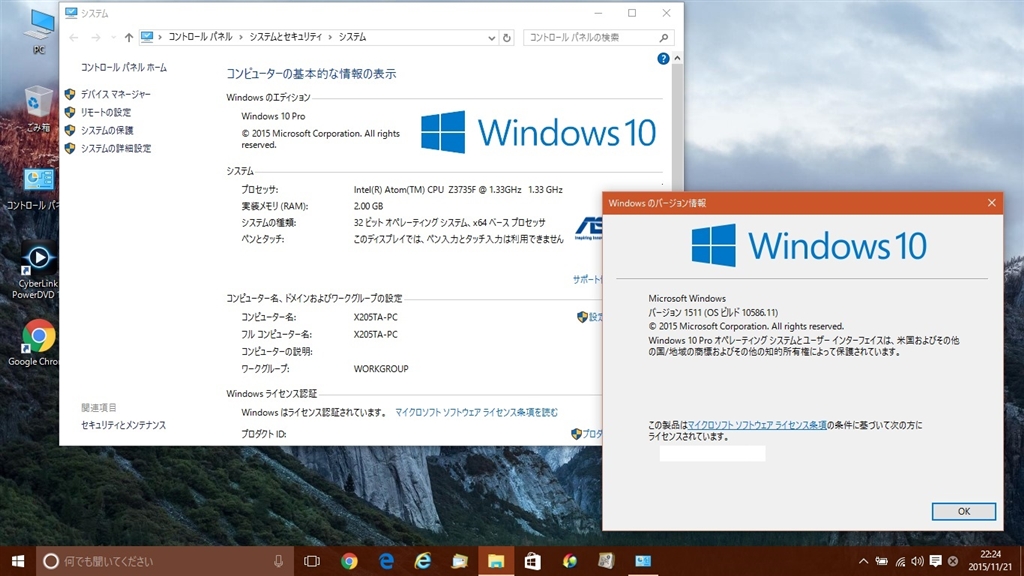Open Remote settings link
The height and width of the screenshot is (576, 1024).
(106, 112)
